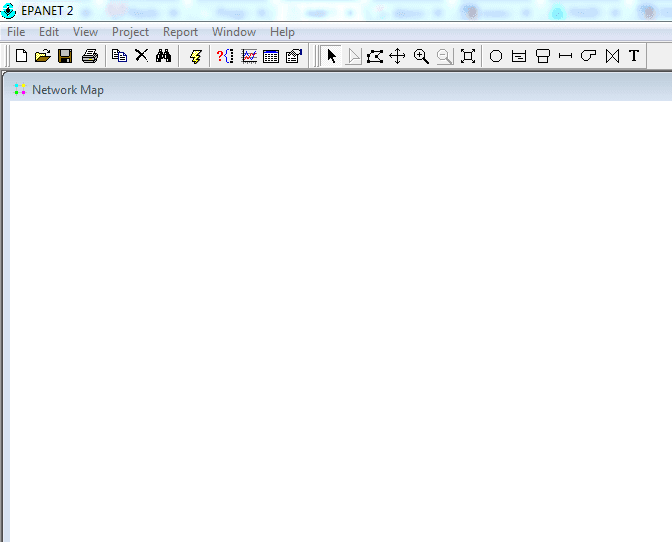
Task: Select the Add Label text tool
Action: (634, 56)
